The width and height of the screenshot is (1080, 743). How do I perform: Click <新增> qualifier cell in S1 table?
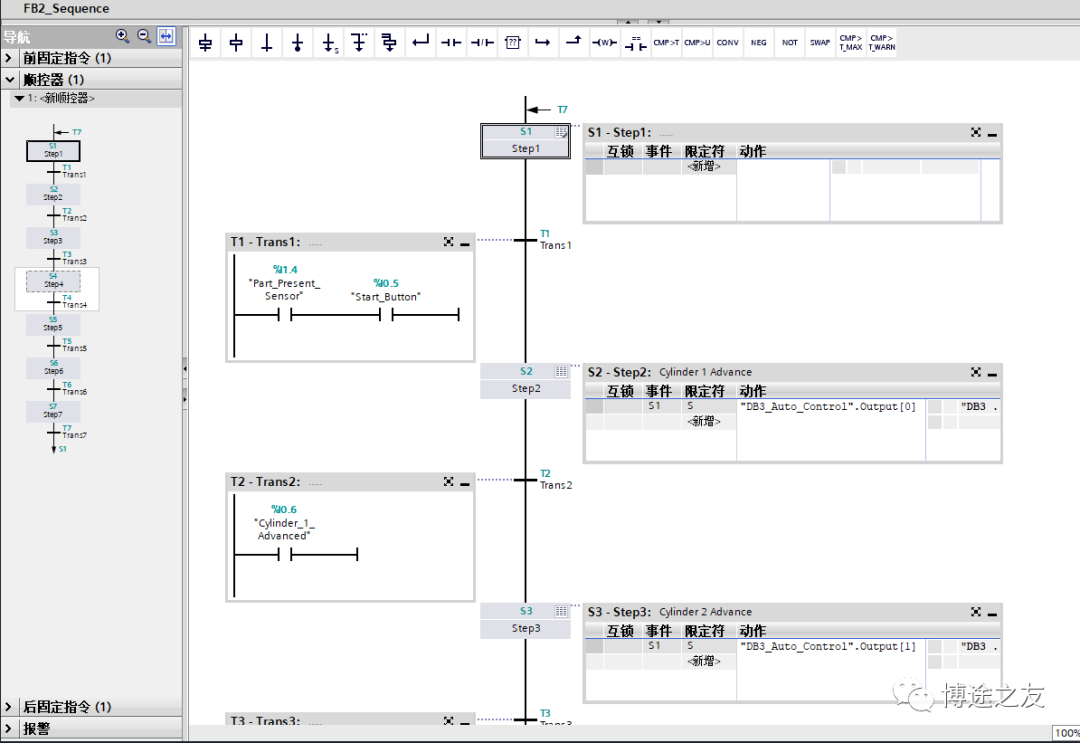tap(703, 167)
